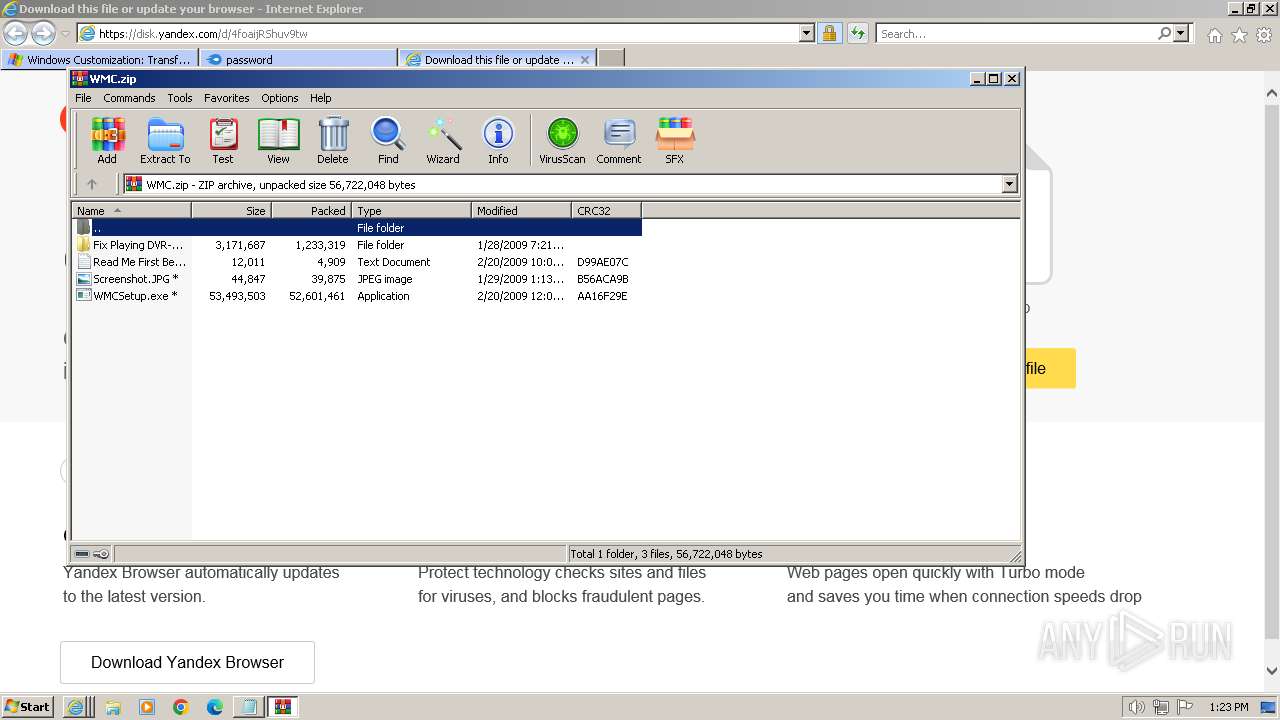This screenshot has width=1280, height=720.
Task: Sort list by CRC32 column header
Action: click(606, 210)
